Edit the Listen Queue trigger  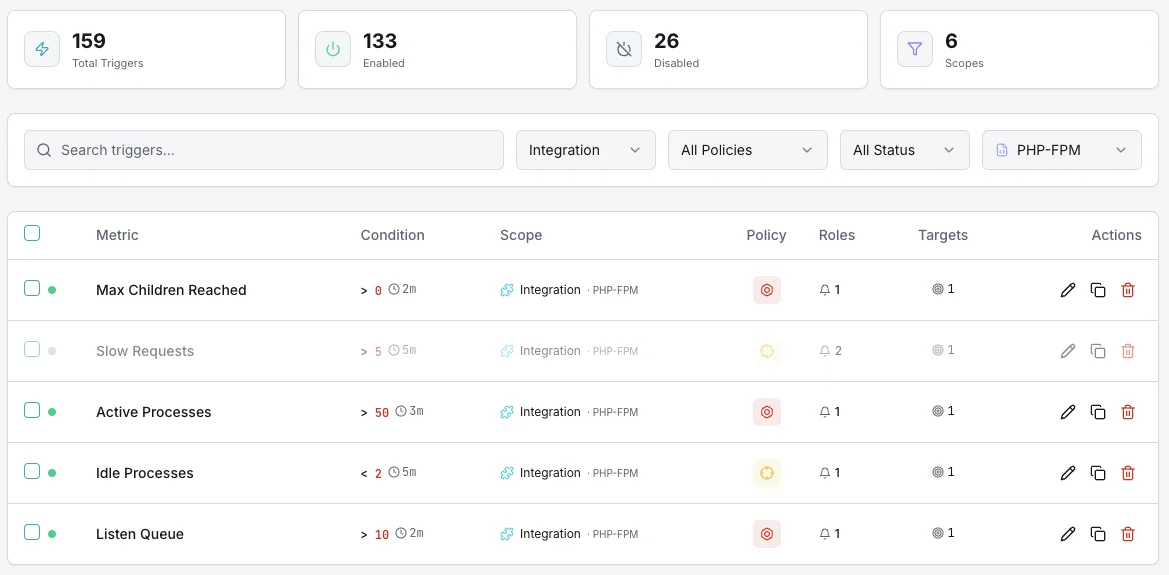(x=1068, y=534)
